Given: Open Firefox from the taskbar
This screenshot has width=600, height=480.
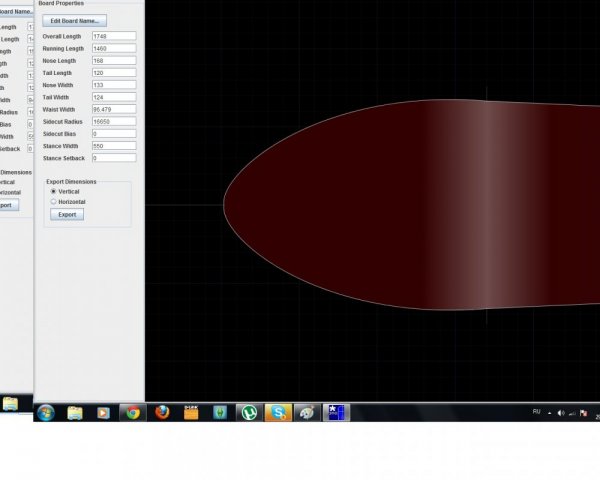Looking at the screenshot, I should click(162, 413).
